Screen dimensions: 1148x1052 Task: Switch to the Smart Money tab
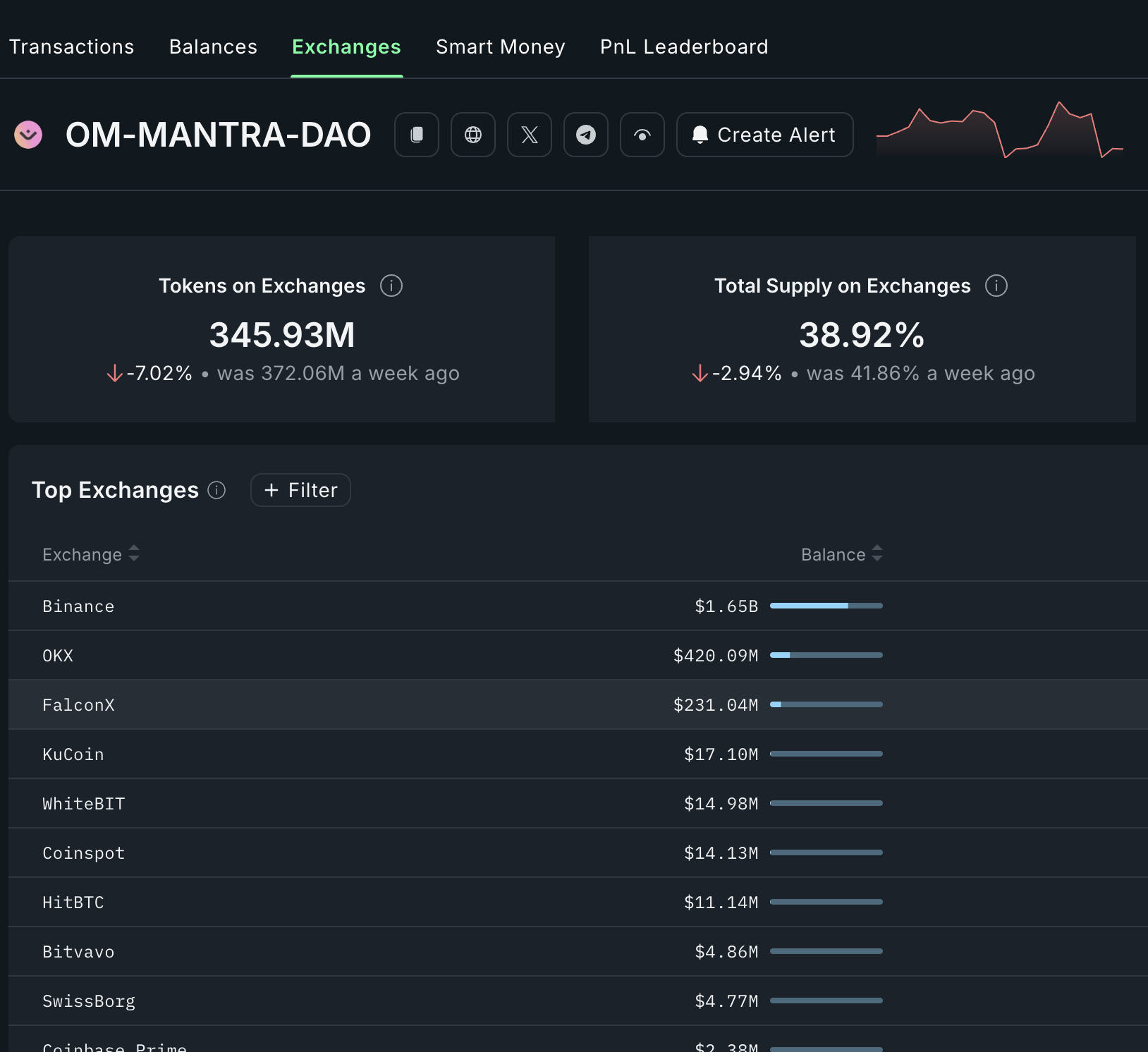(500, 47)
